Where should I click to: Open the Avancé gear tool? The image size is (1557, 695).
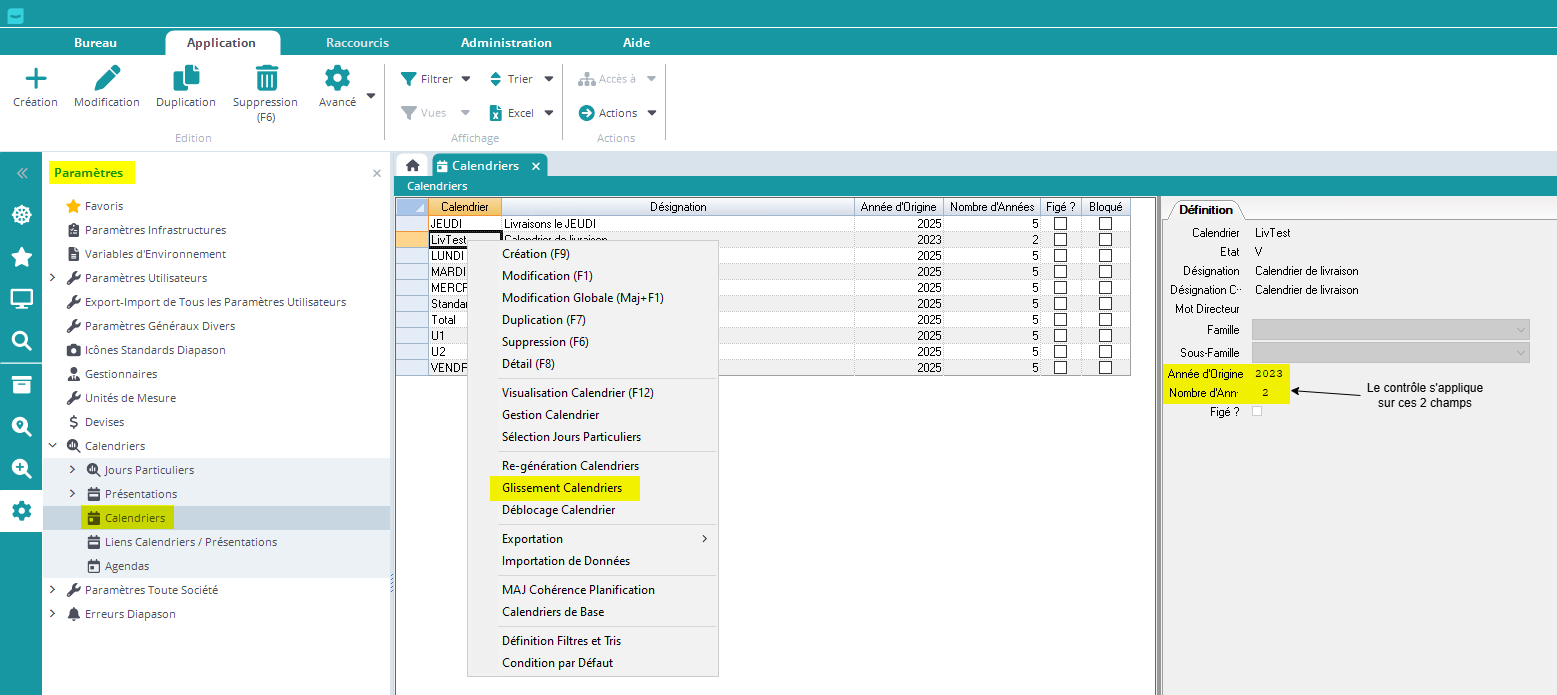337,79
